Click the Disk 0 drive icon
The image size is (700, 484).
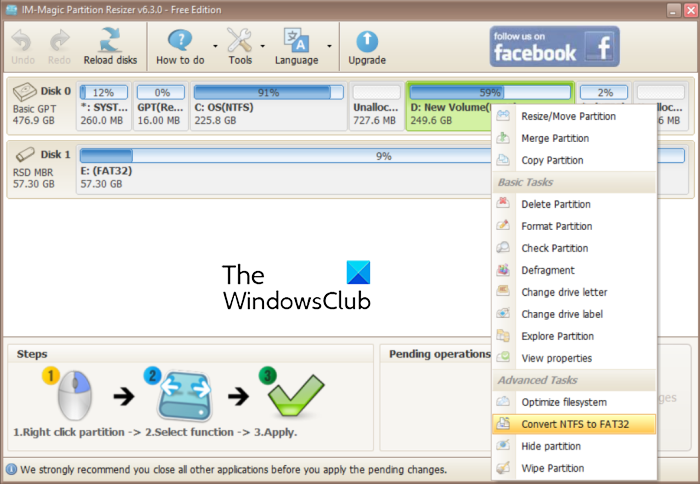click(25, 92)
